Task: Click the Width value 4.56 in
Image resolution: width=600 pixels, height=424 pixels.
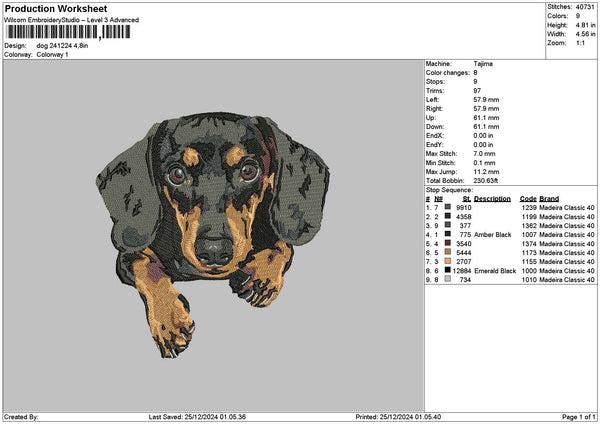Action: (585, 34)
